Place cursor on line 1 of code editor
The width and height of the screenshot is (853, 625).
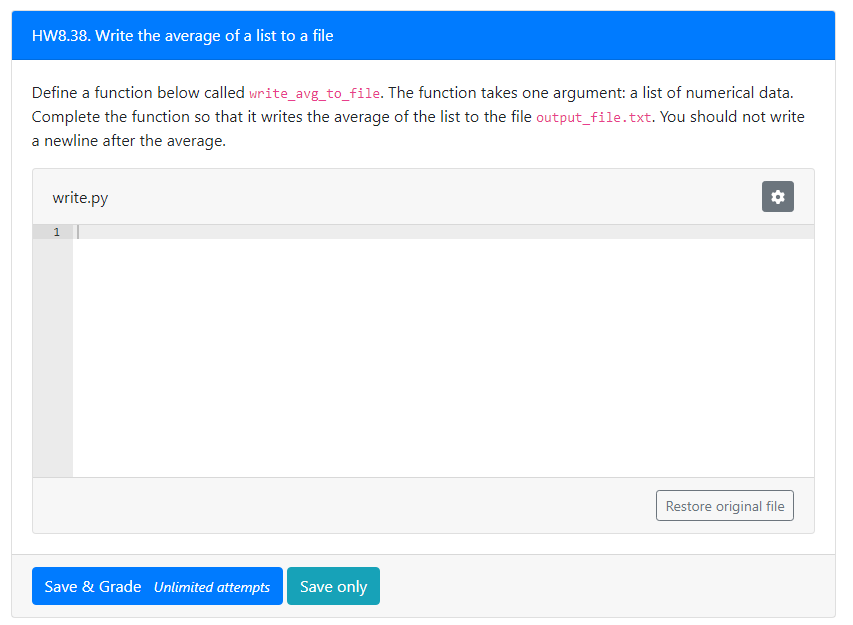point(443,232)
